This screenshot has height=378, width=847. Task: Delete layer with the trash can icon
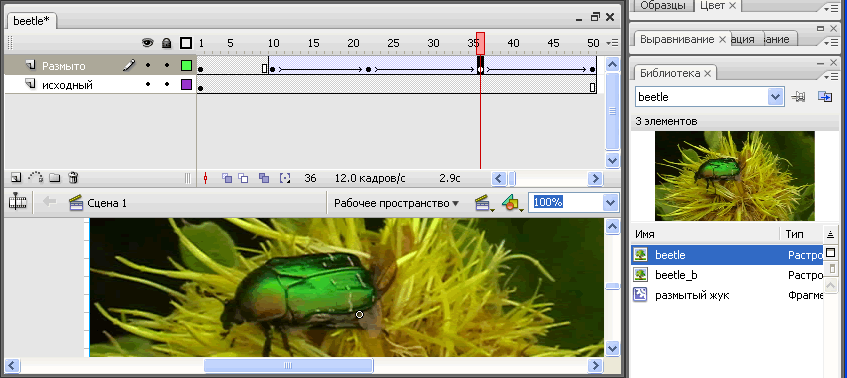[73, 178]
